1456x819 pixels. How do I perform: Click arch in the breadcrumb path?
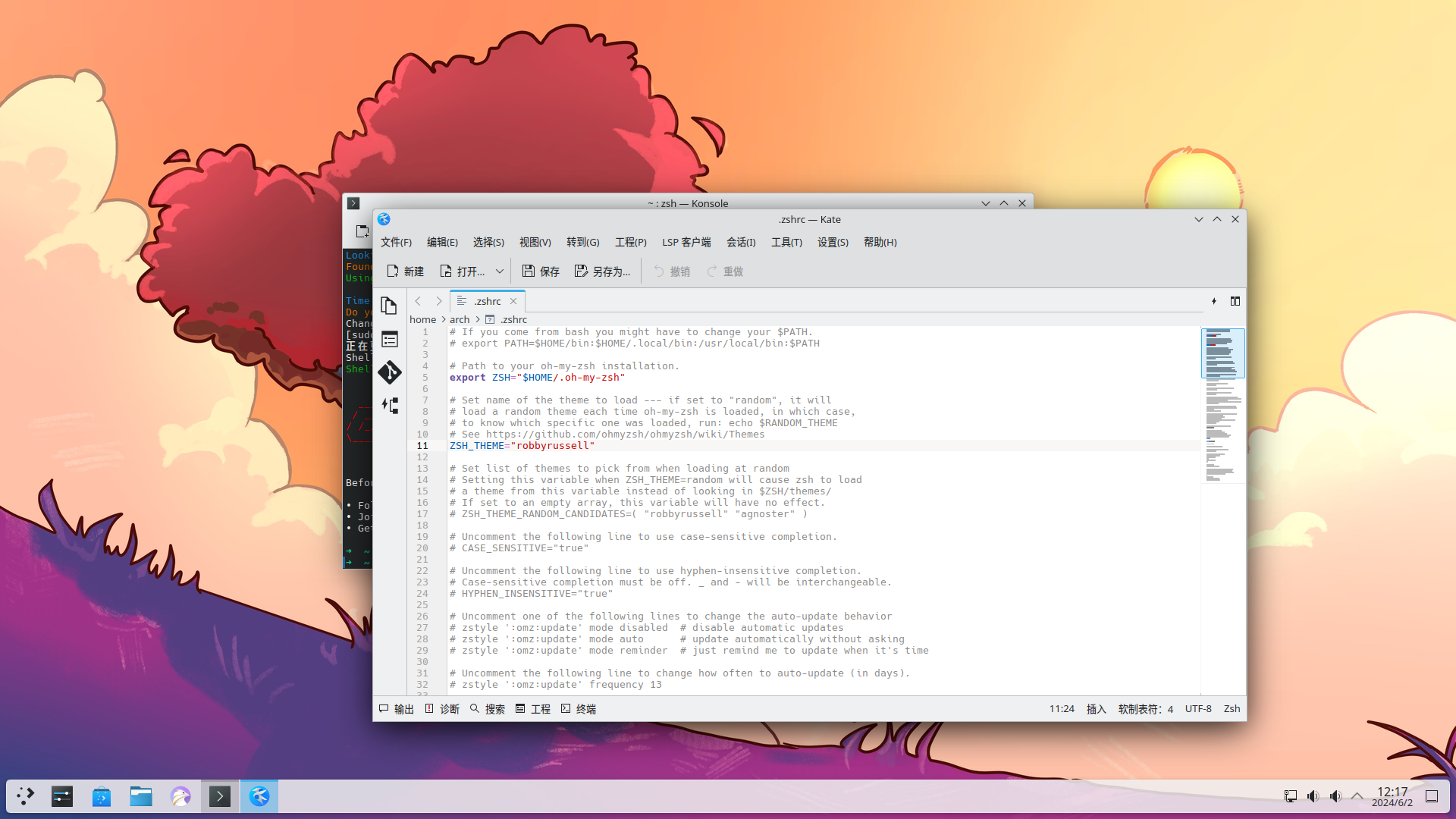(x=460, y=319)
